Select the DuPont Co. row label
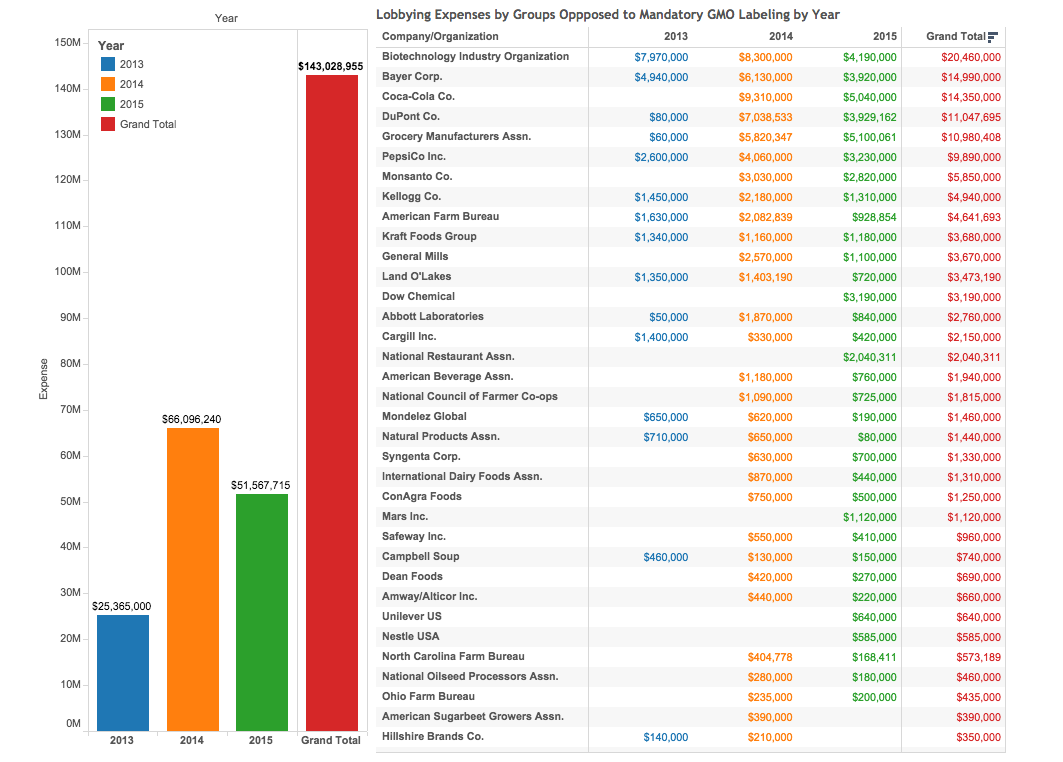 (x=411, y=117)
